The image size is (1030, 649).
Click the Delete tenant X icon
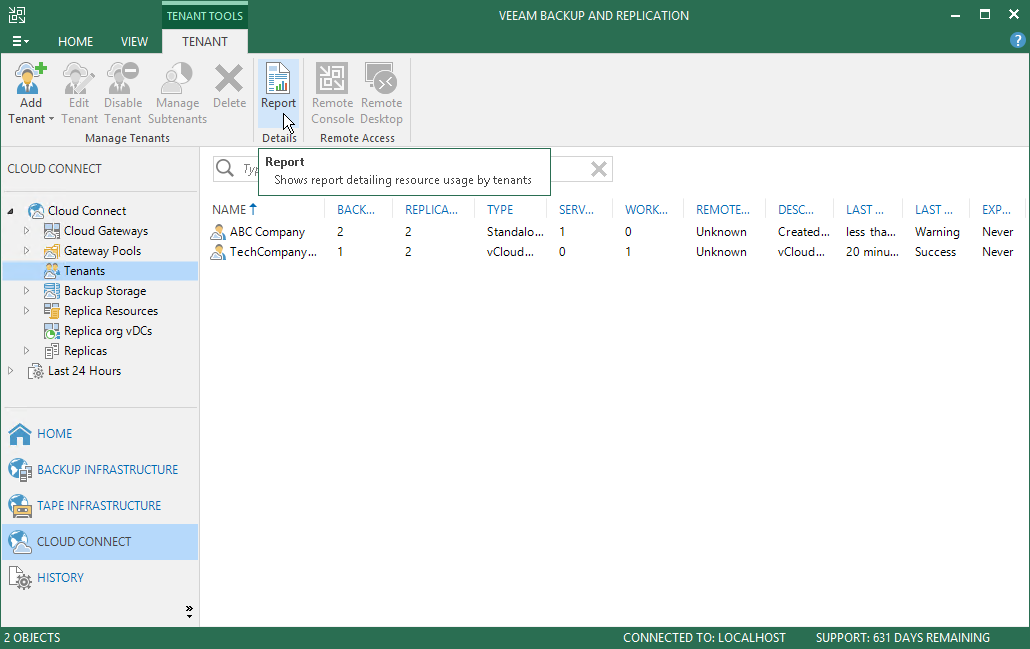click(x=229, y=79)
